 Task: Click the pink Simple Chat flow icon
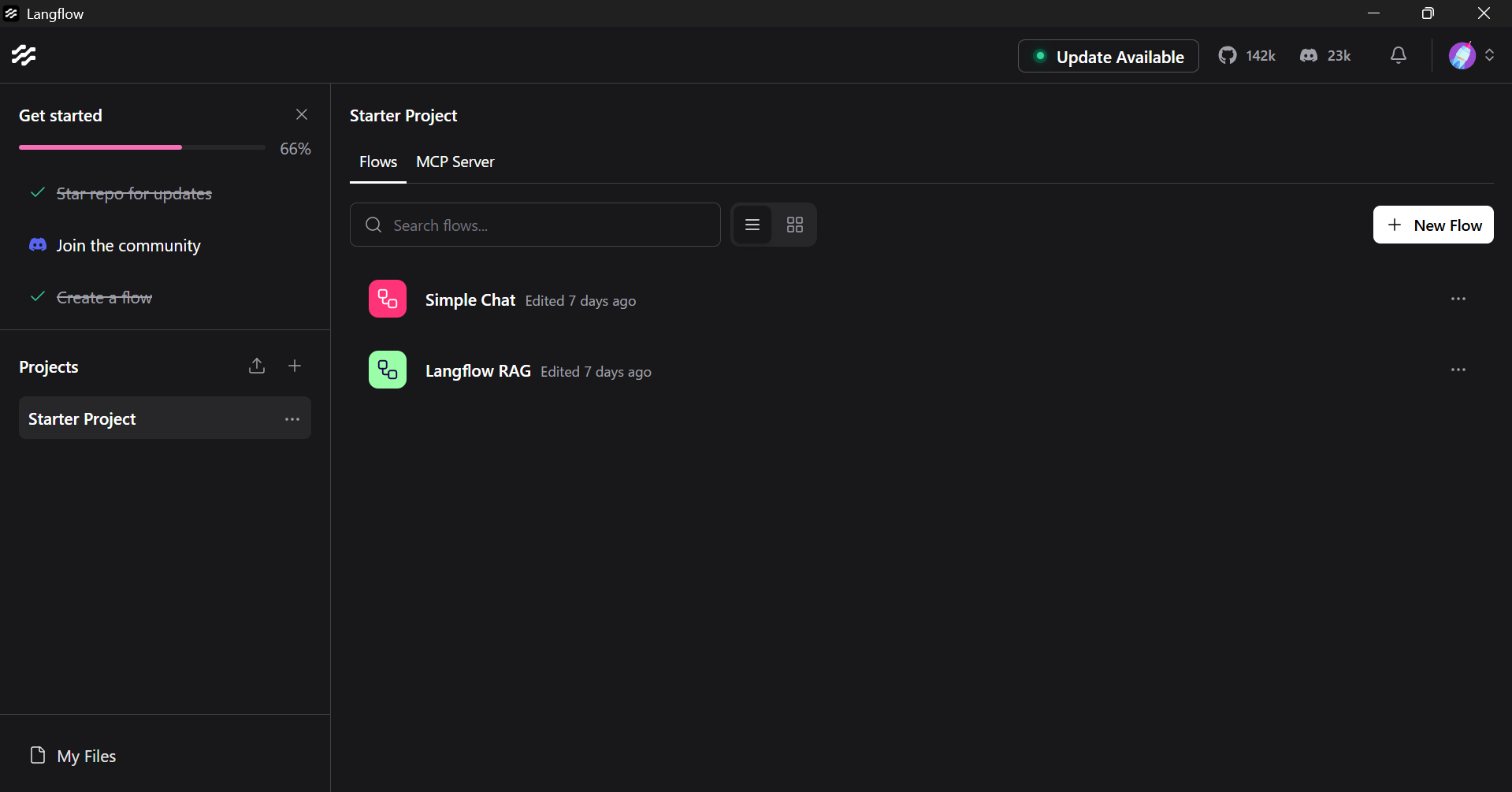388,299
